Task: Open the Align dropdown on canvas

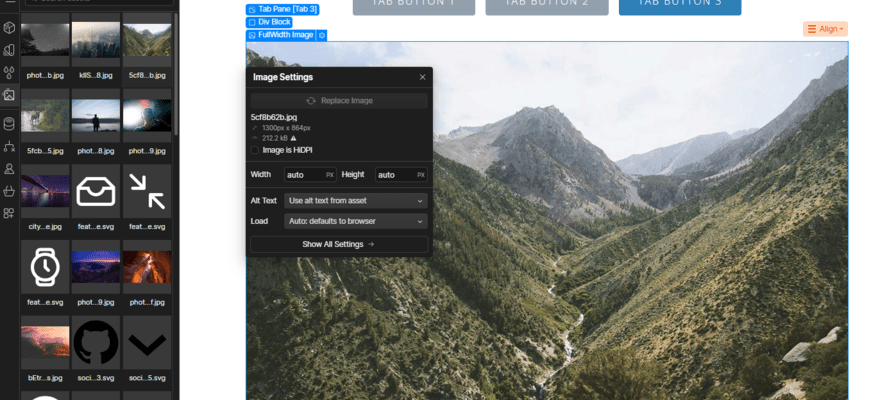Action: 825,29
